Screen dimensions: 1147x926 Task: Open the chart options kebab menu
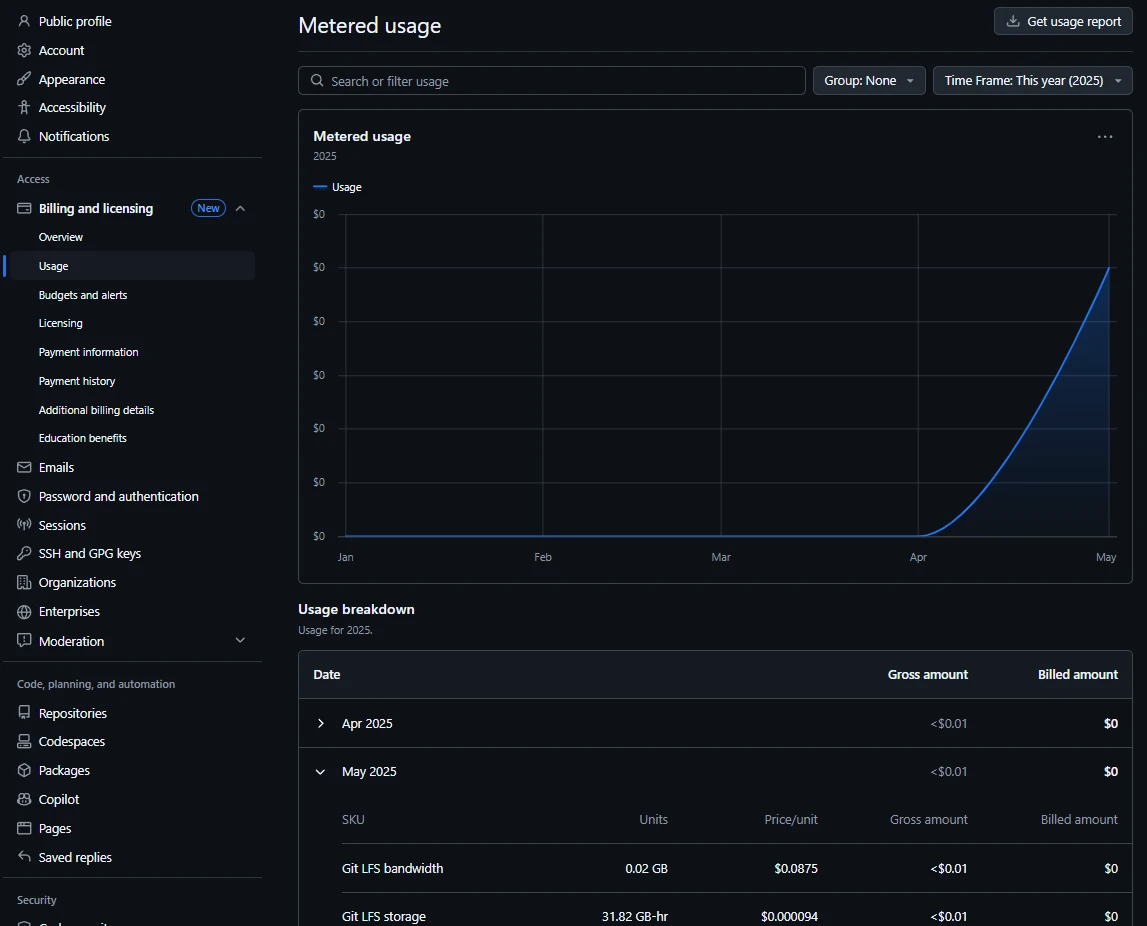[x=1104, y=136]
